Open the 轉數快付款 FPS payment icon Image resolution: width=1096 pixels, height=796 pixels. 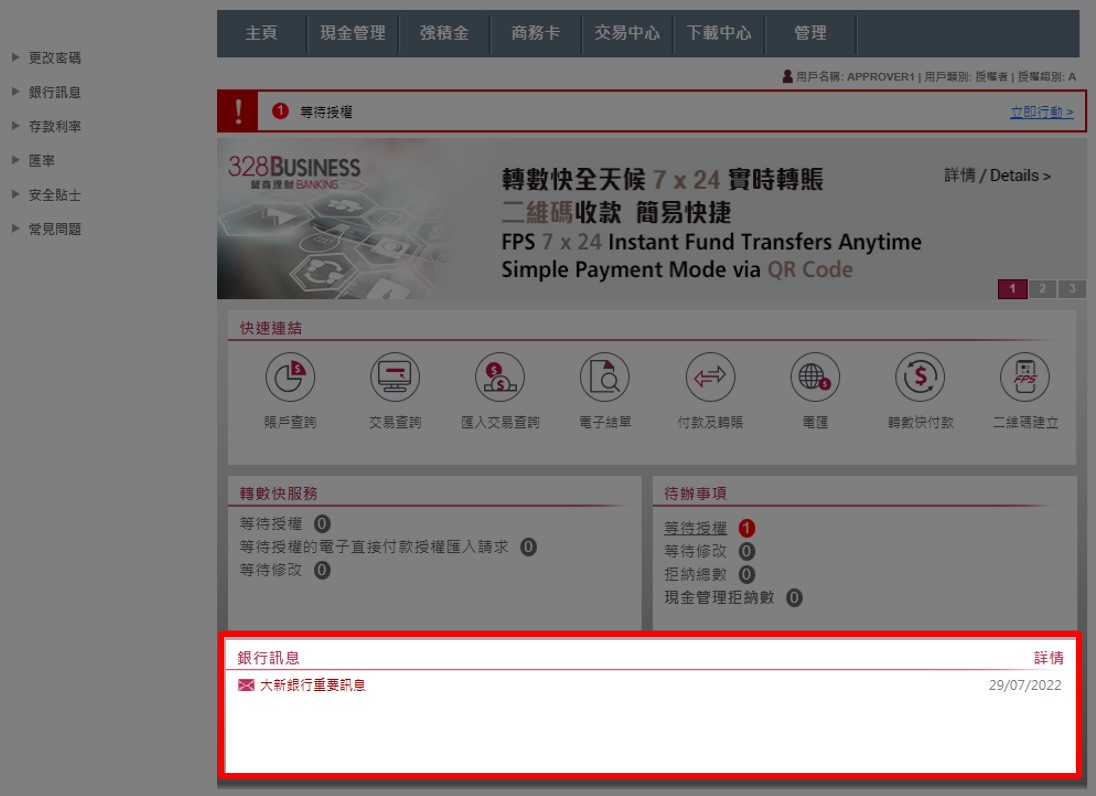click(x=919, y=378)
